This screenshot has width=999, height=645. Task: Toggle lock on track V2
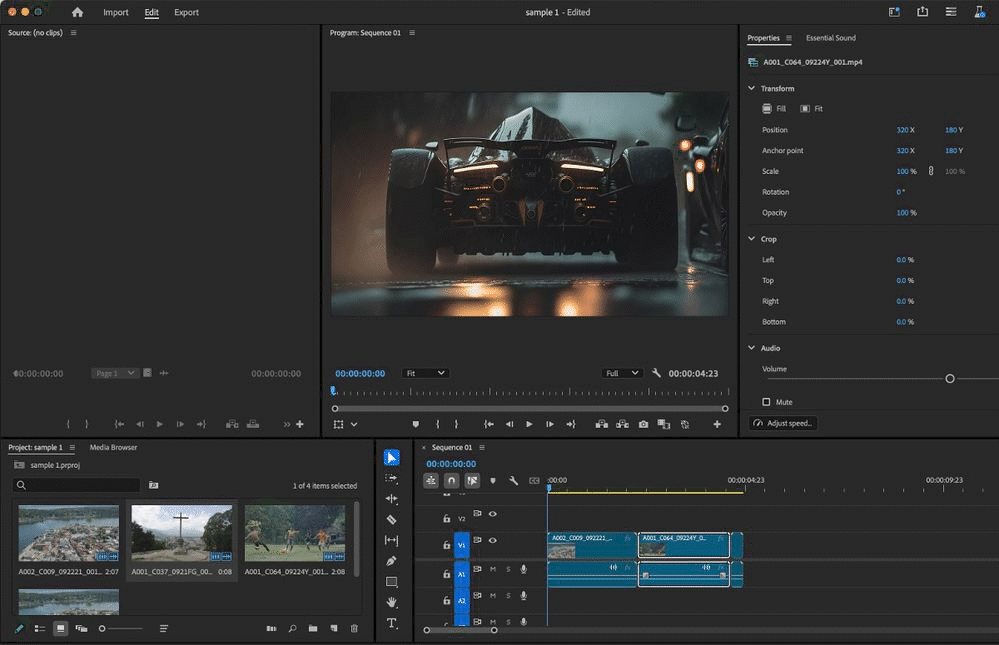click(446, 519)
